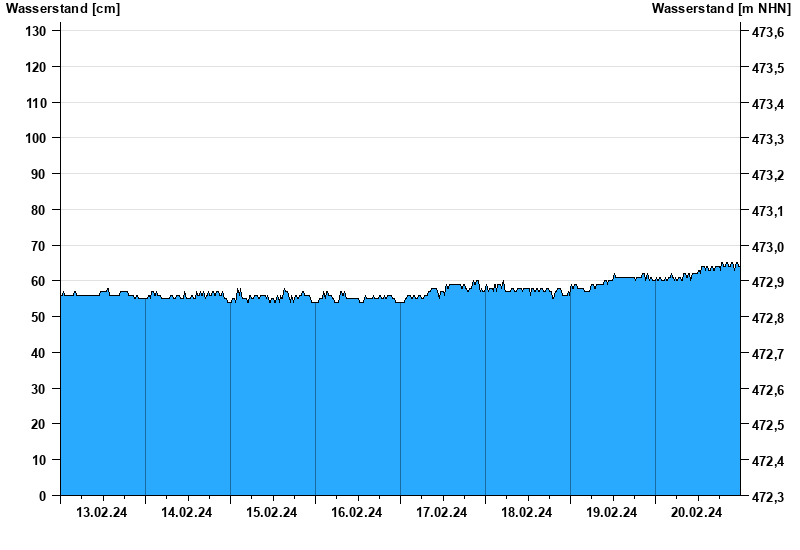
Task: Click the 472,3 label on the right axis
Action: click(768, 497)
